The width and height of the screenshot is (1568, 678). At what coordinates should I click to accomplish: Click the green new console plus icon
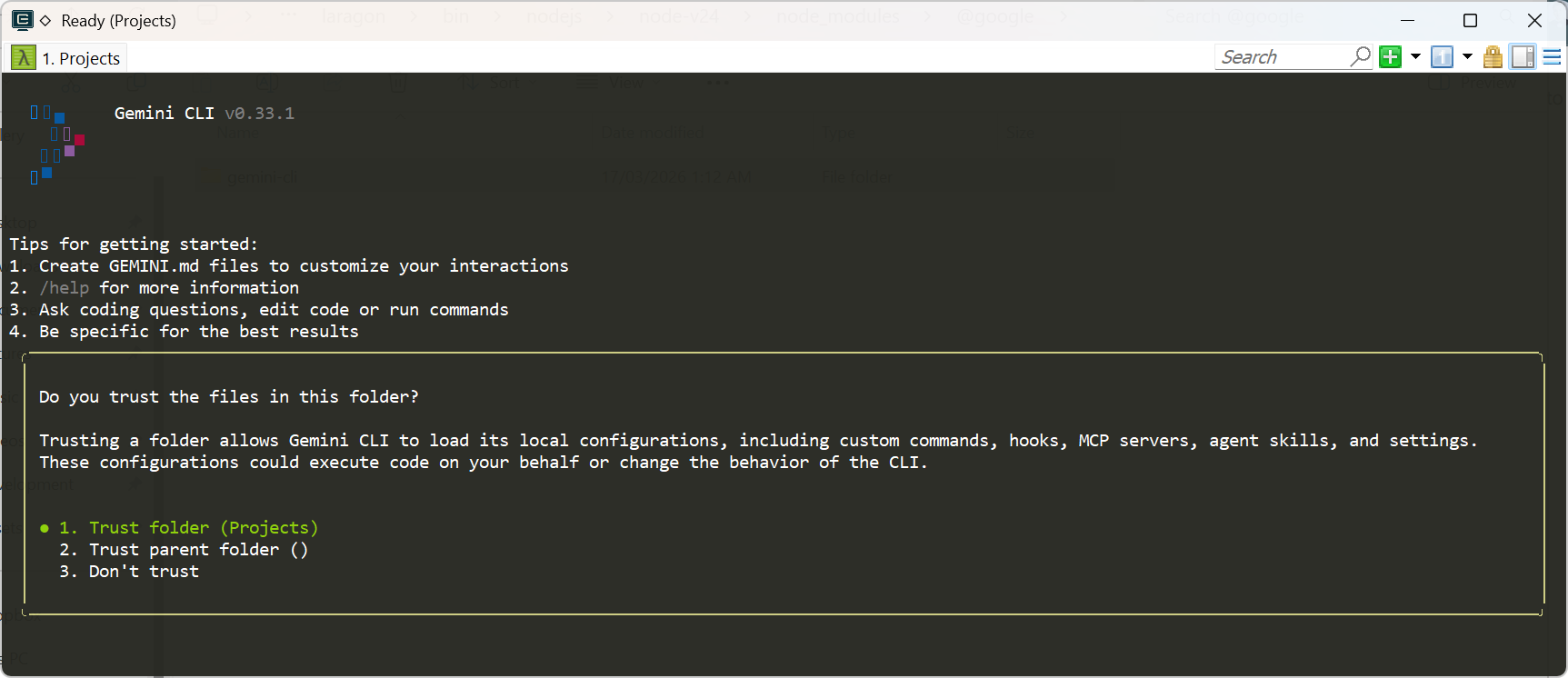pos(1390,57)
